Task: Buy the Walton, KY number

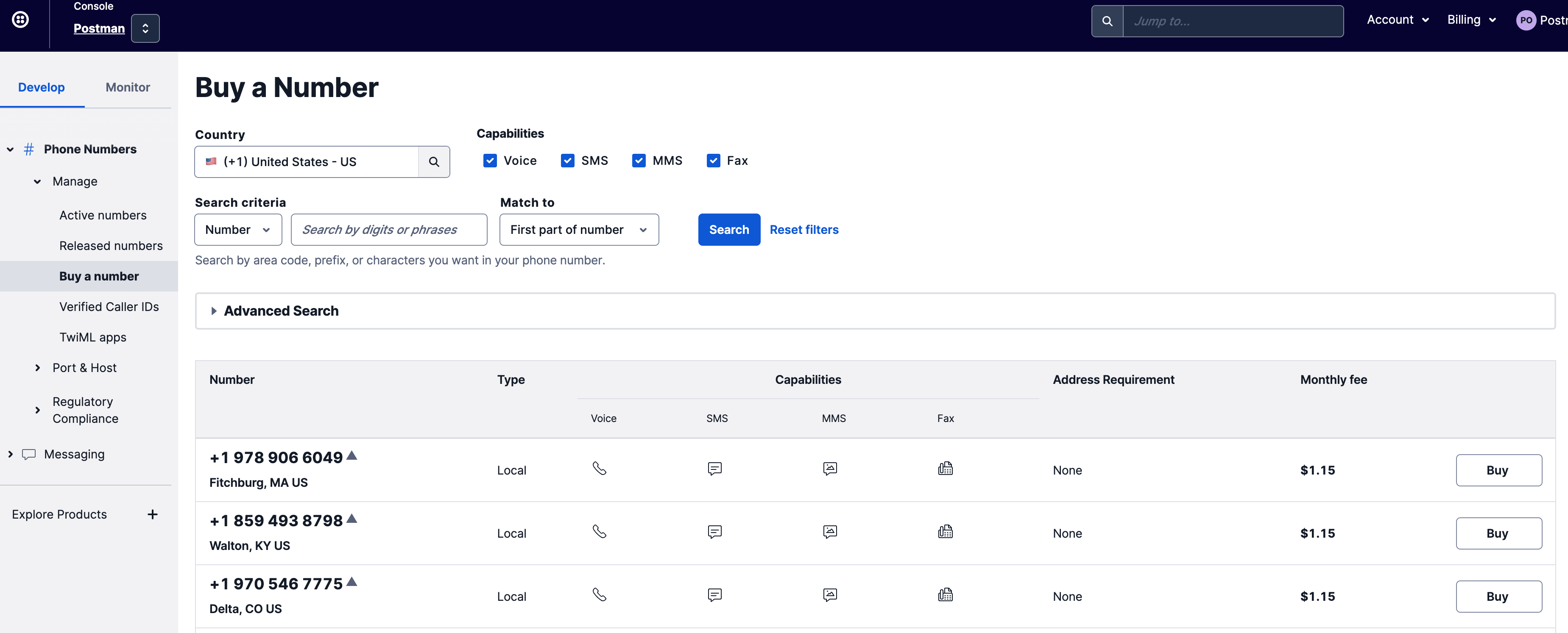Action: coord(1498,533)
